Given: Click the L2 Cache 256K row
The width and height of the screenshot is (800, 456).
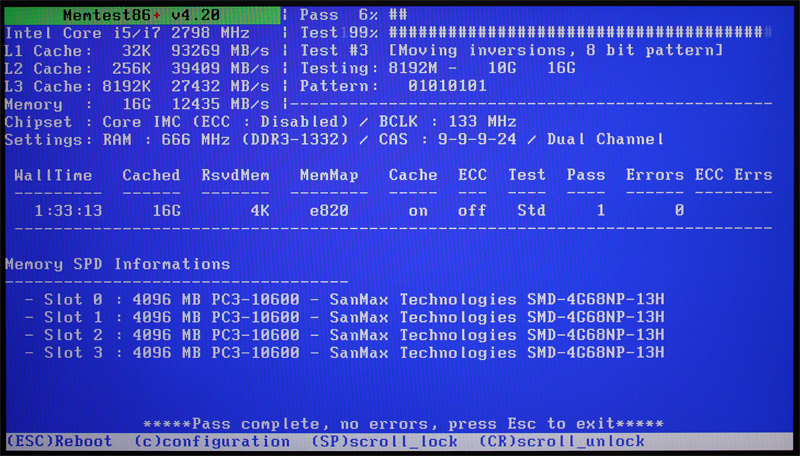Looking at the screenshot, I should point(137,68).
